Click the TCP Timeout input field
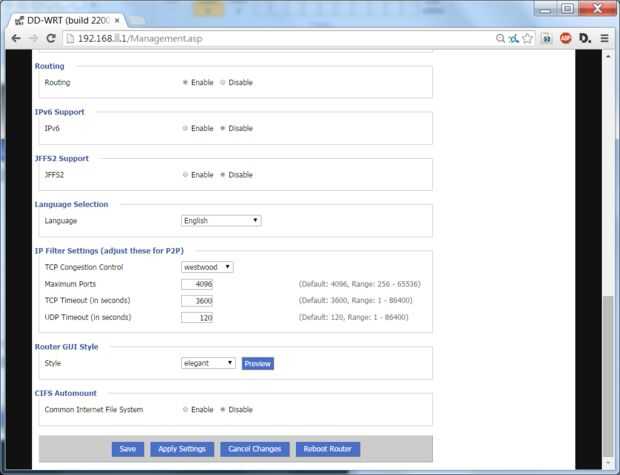 click(x=197, y=301)
